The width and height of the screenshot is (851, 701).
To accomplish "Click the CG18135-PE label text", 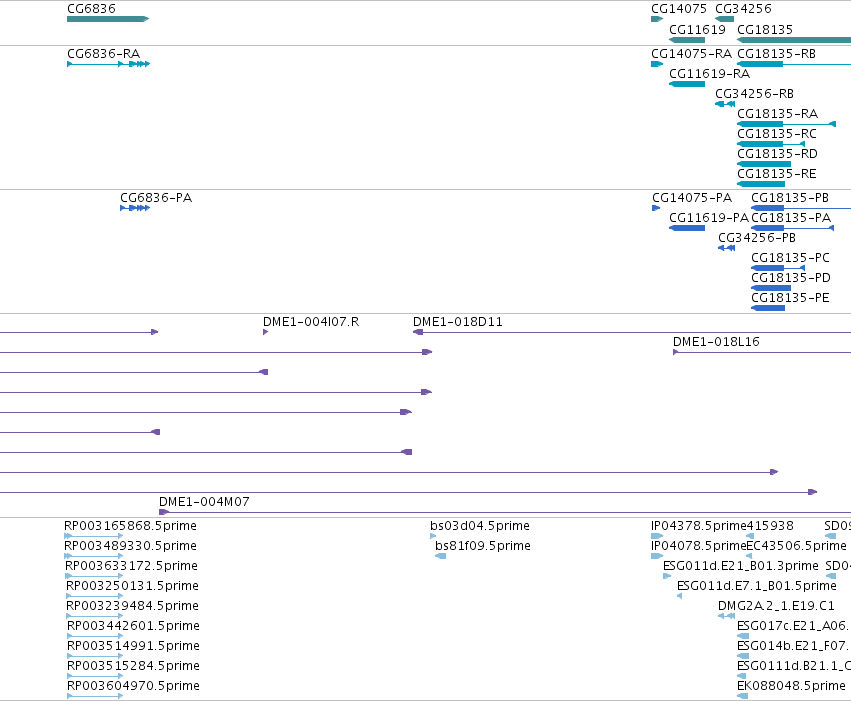I will pos(790,298).
